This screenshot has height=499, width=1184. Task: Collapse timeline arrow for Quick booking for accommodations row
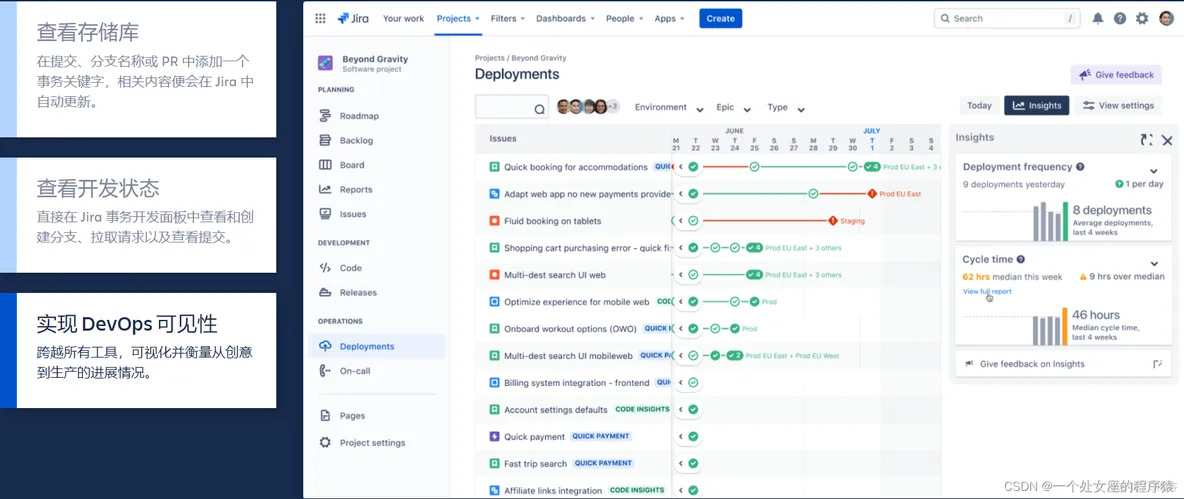[x=680, y=168]
